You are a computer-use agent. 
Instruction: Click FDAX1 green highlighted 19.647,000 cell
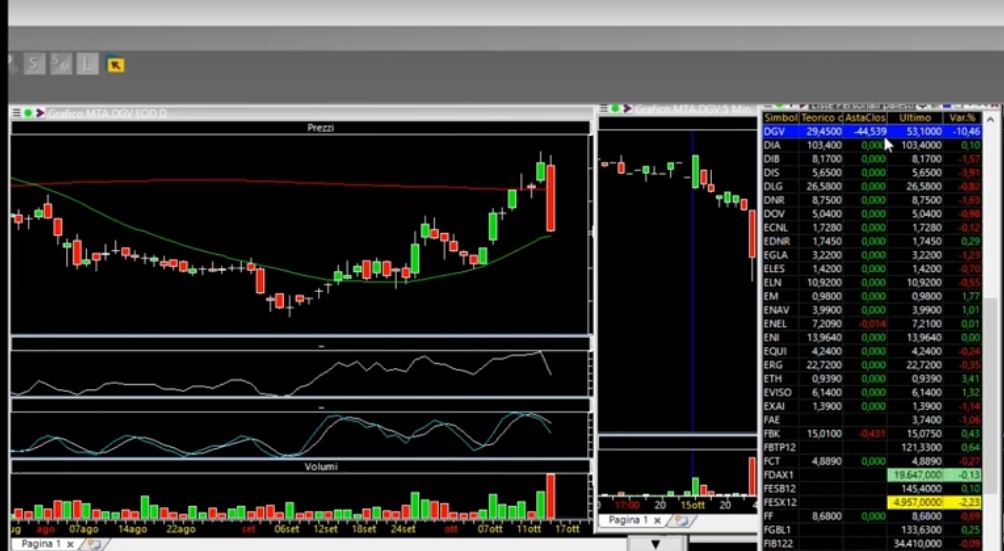click(915, 475)
